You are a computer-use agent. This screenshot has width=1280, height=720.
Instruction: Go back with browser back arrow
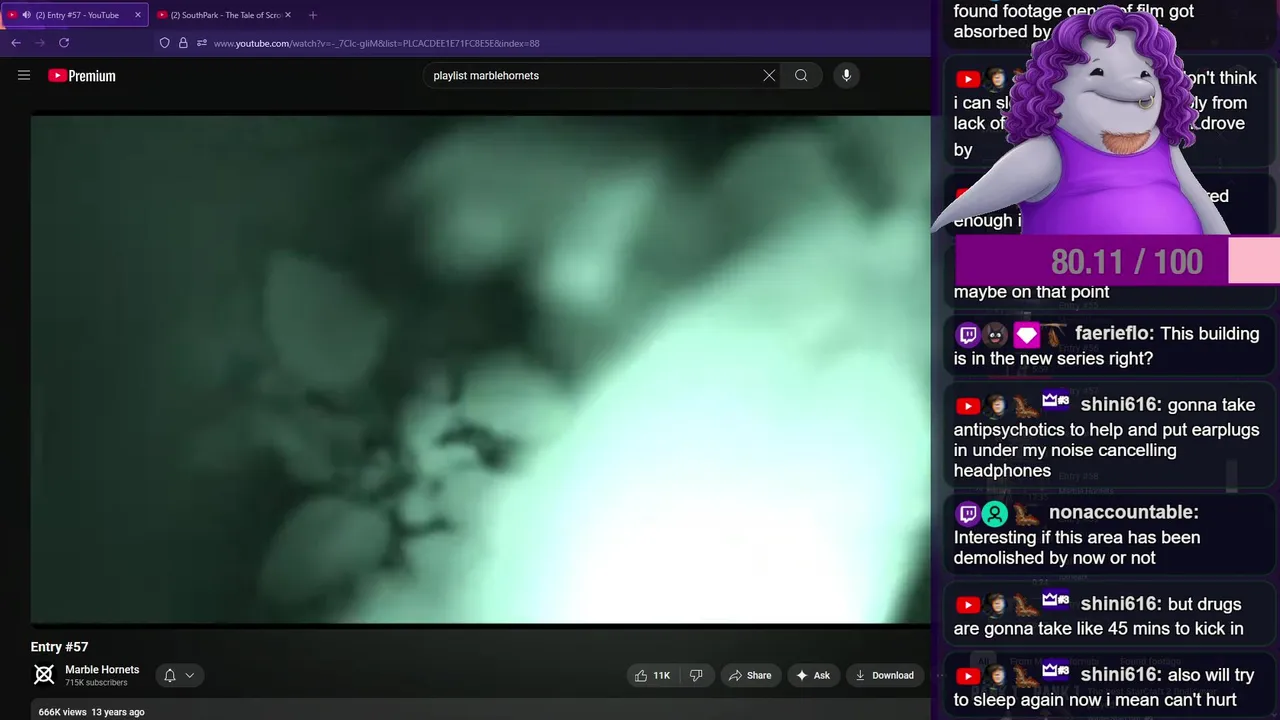pos(15,43)
